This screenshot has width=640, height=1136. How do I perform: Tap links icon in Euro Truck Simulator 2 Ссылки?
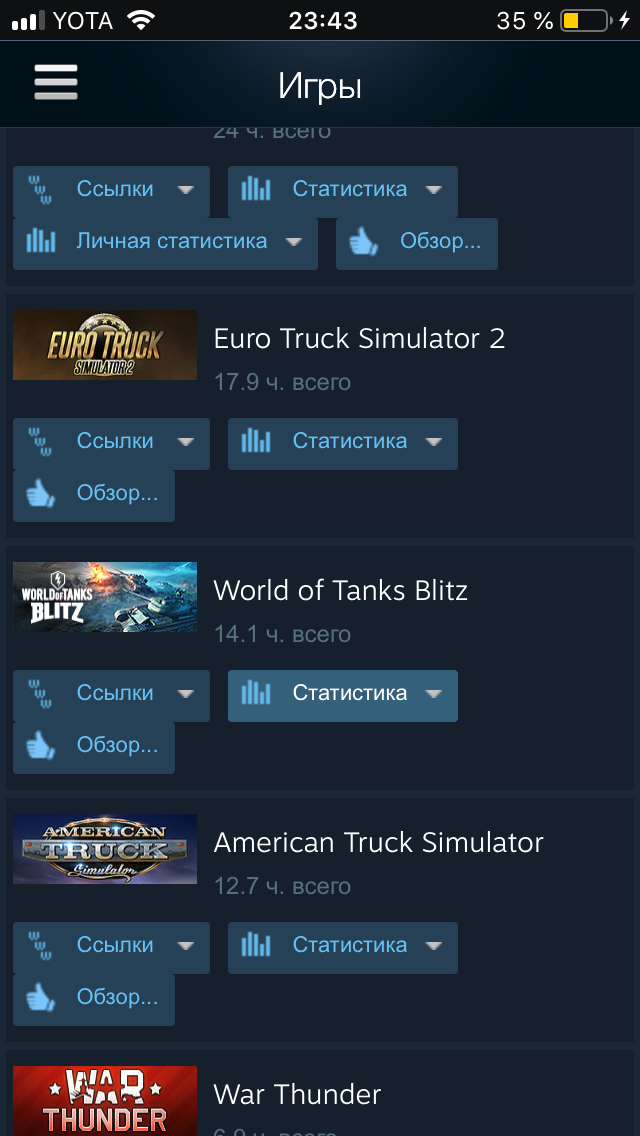[40, 442]
